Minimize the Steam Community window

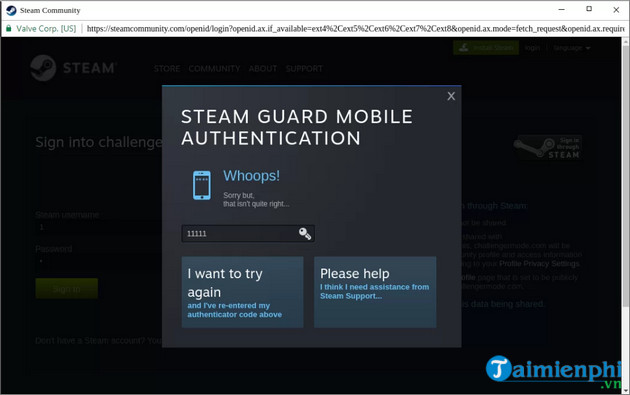562,10
